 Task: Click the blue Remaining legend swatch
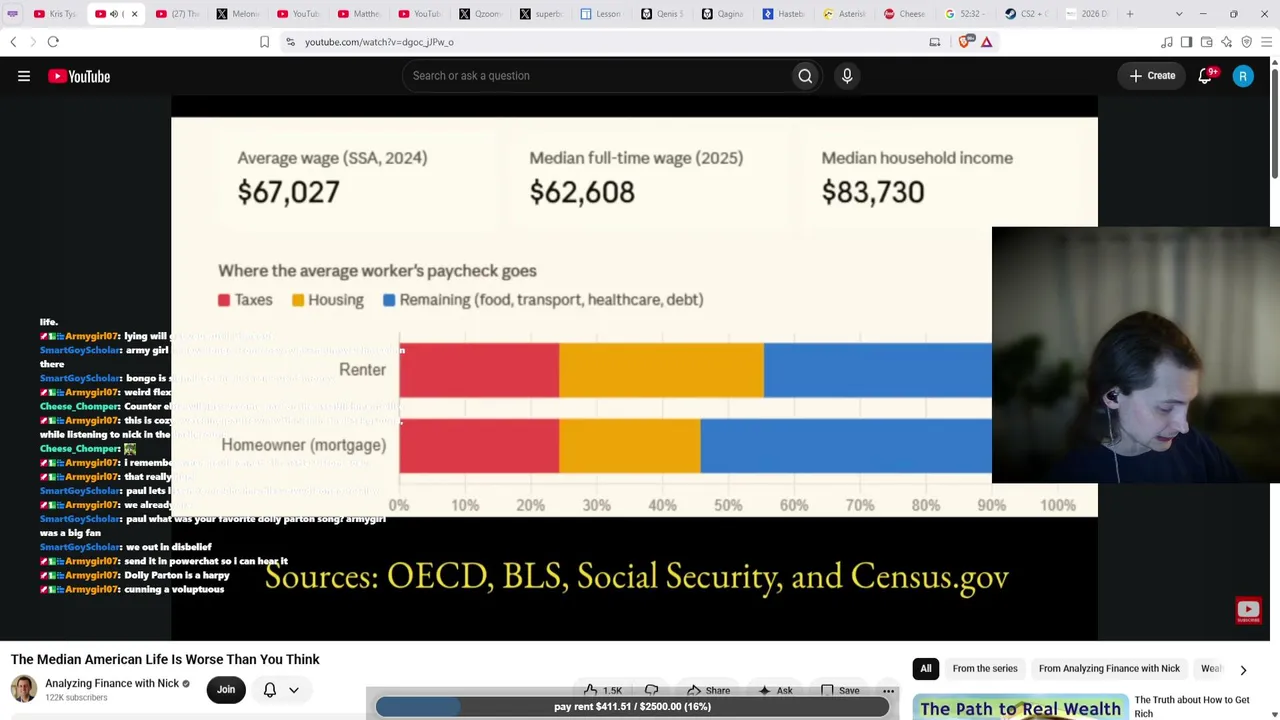point(389,300)
